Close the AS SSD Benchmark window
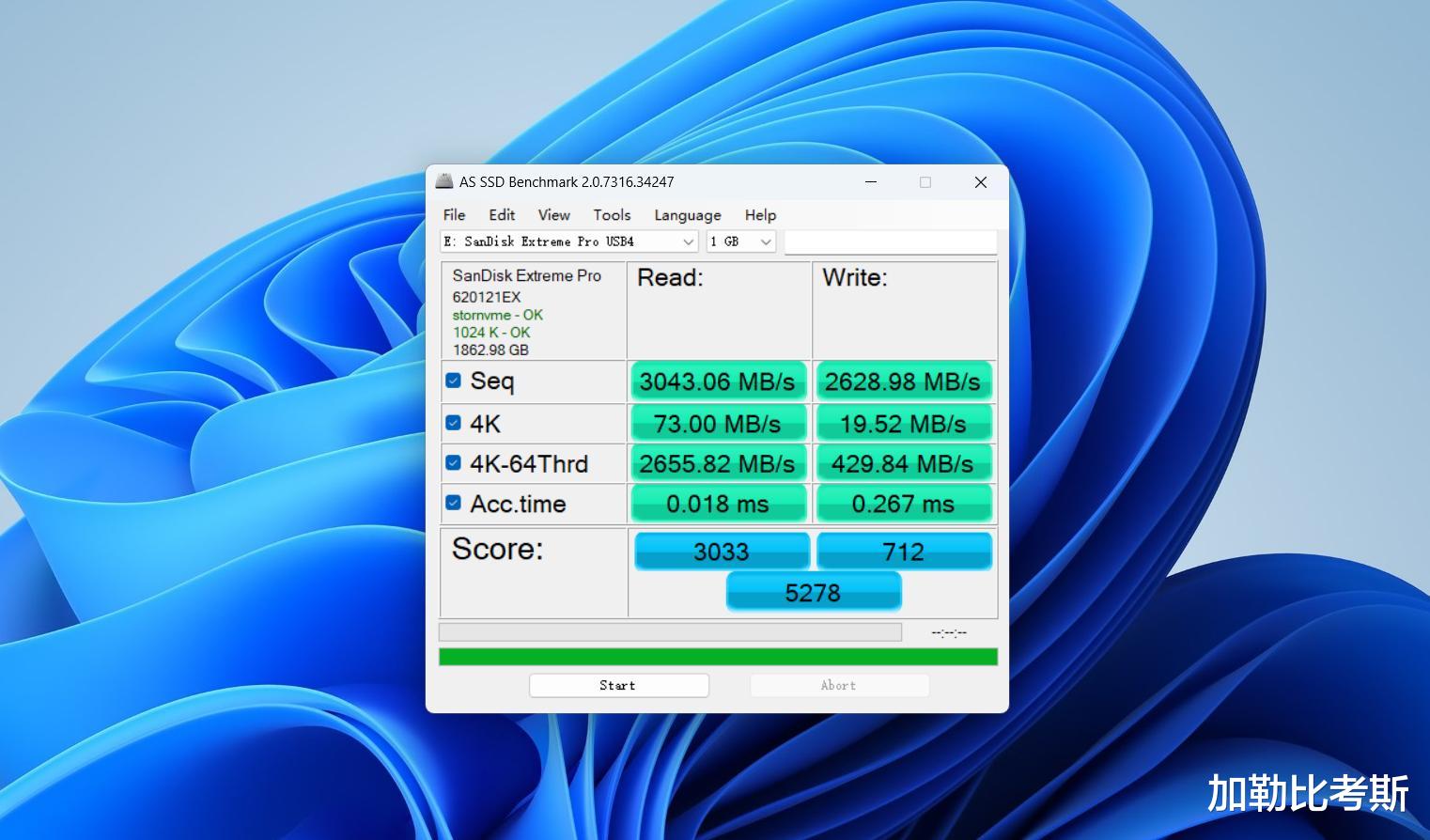 point(980,182)
